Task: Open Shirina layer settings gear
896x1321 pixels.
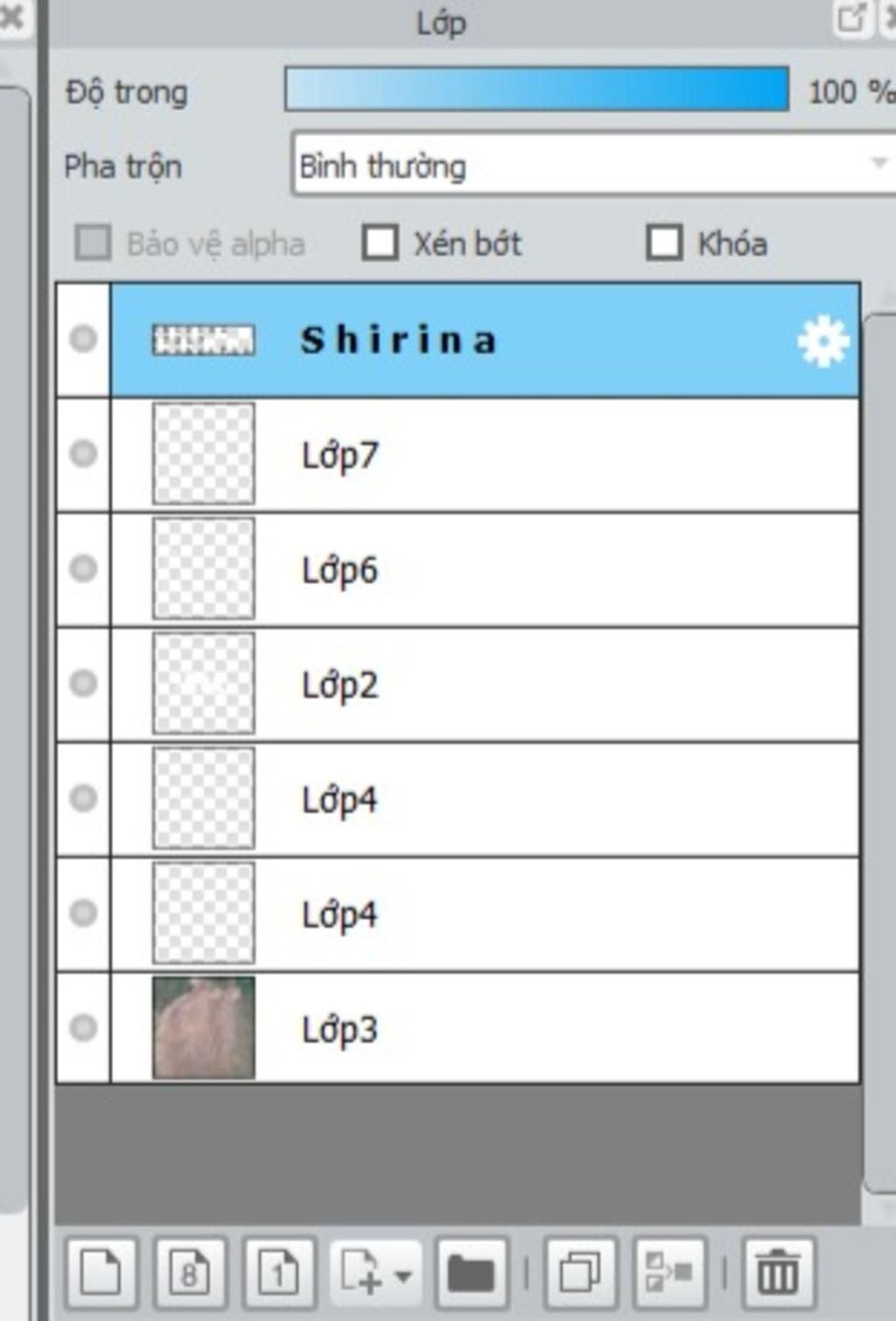Action: click(822, 341)
